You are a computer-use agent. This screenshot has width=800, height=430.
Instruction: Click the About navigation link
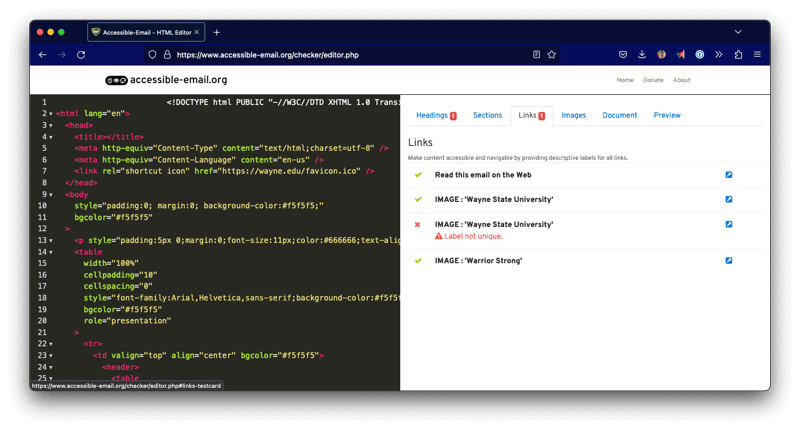coord(681,80)
